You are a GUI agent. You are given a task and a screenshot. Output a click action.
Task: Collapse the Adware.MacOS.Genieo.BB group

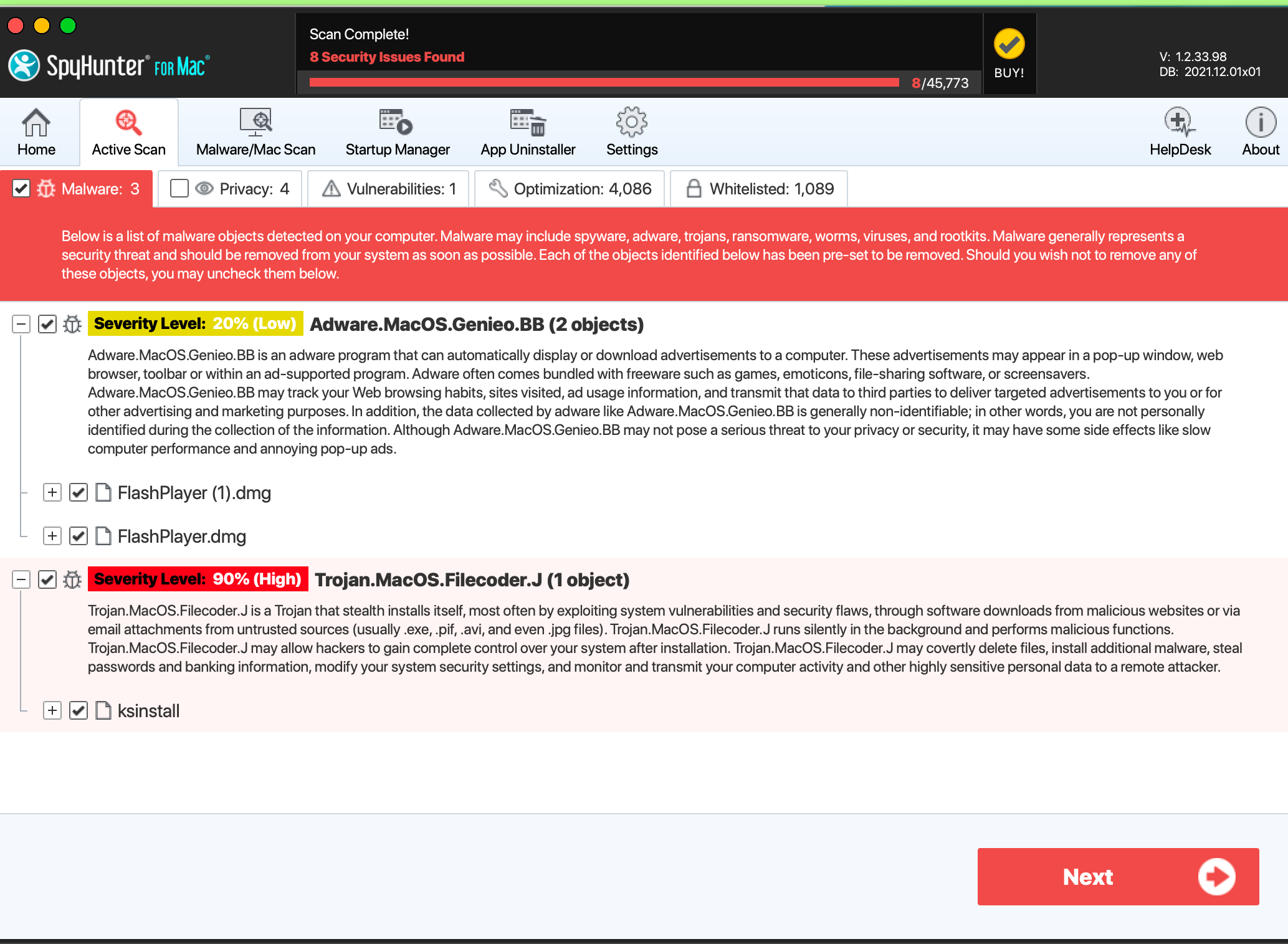point(21,324)
